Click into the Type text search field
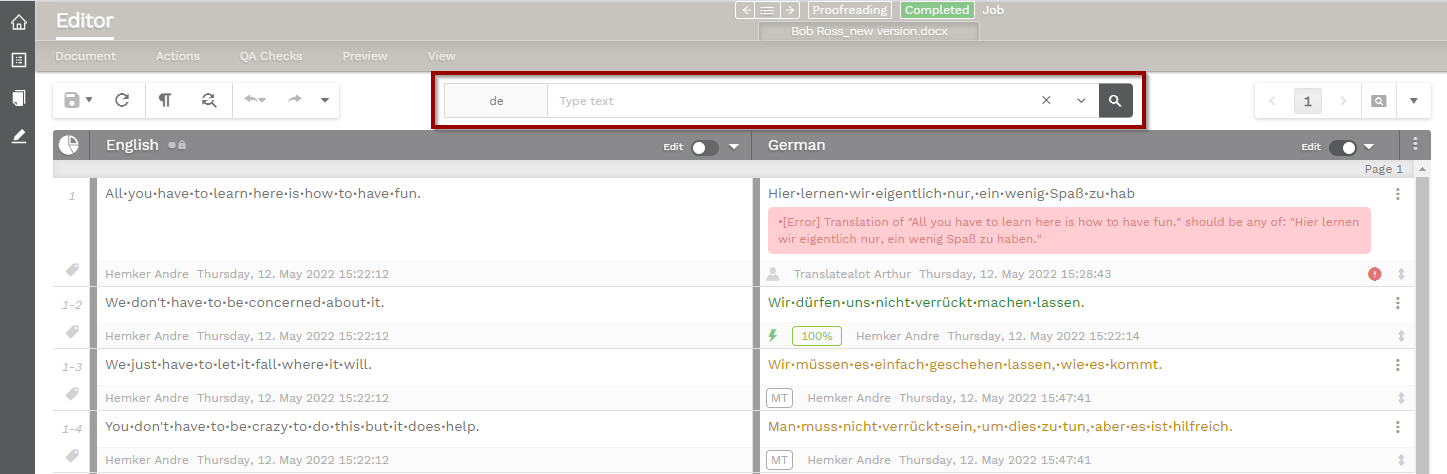The width and height of the screenshot is (1447, 474). [x=790, y=101]
